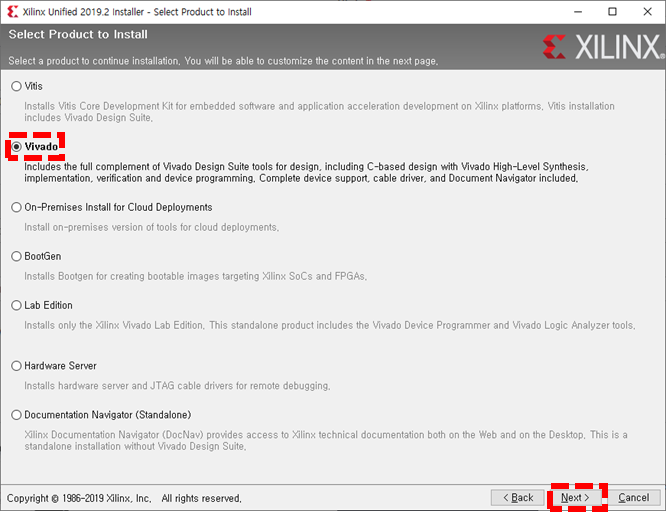Click the Vivado description starting 'Includes the full complement'

tap(306, 173)
